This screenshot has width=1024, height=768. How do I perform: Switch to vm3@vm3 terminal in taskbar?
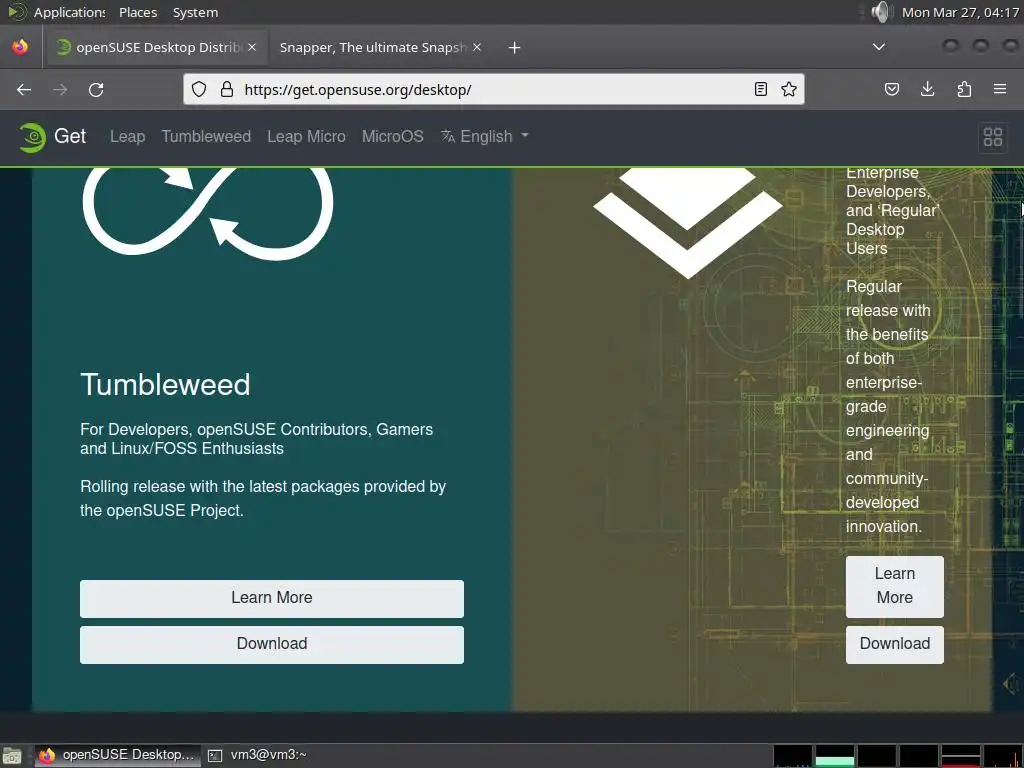(x=257, y=756)
